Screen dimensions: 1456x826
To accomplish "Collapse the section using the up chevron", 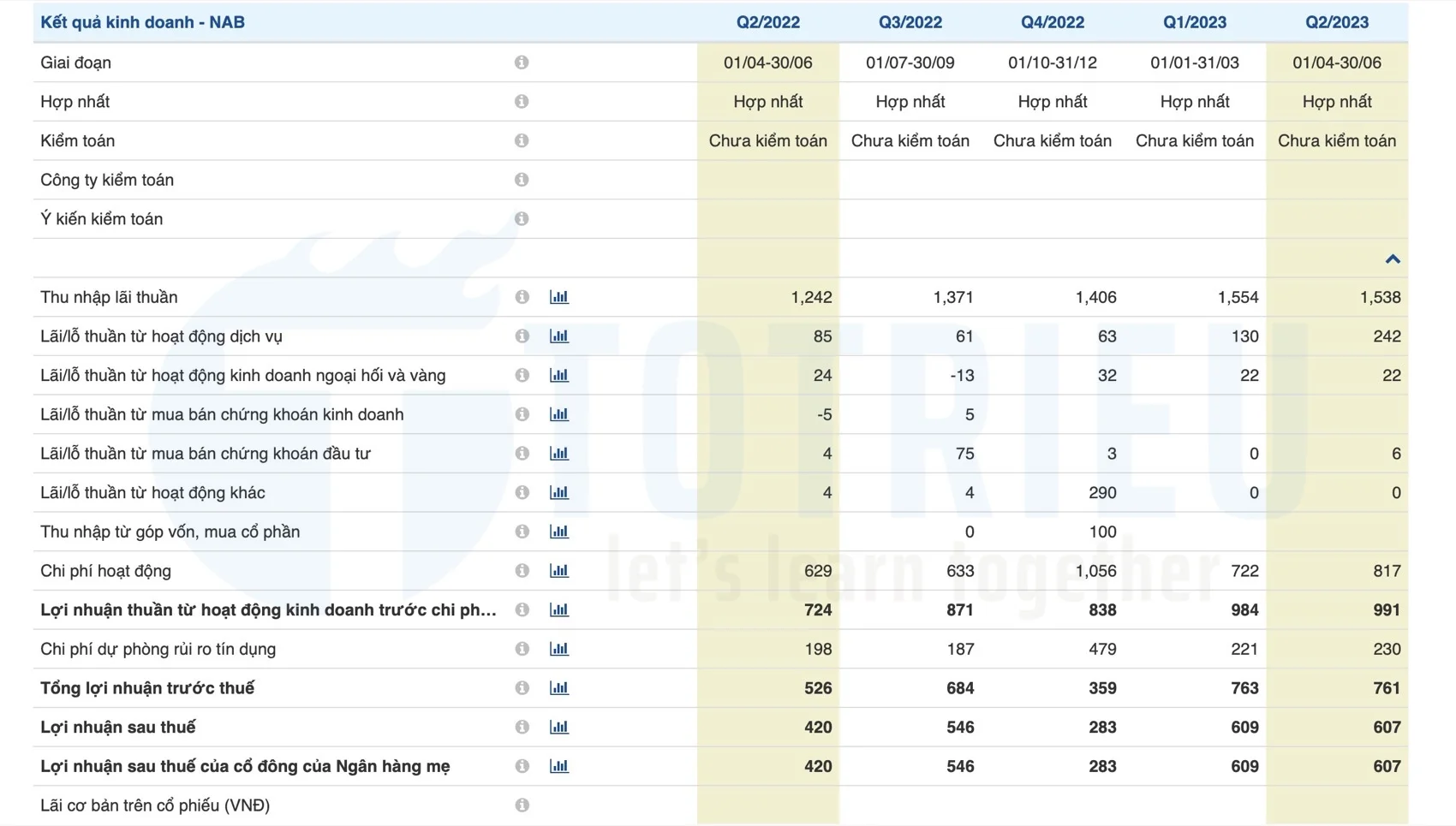I will click(x=1393, y=259).
